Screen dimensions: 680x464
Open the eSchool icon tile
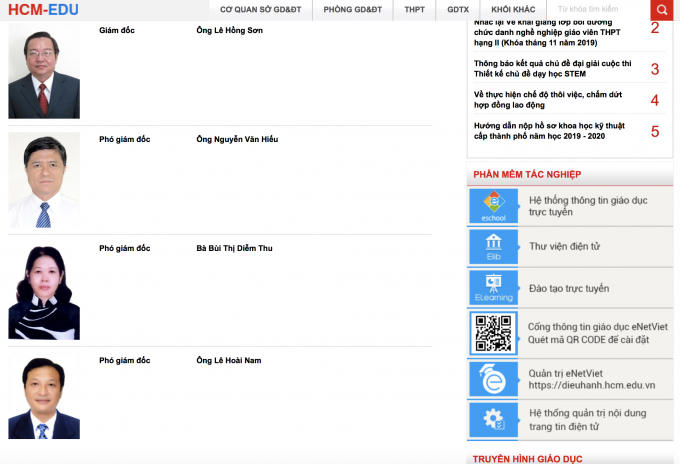(493, 206)
